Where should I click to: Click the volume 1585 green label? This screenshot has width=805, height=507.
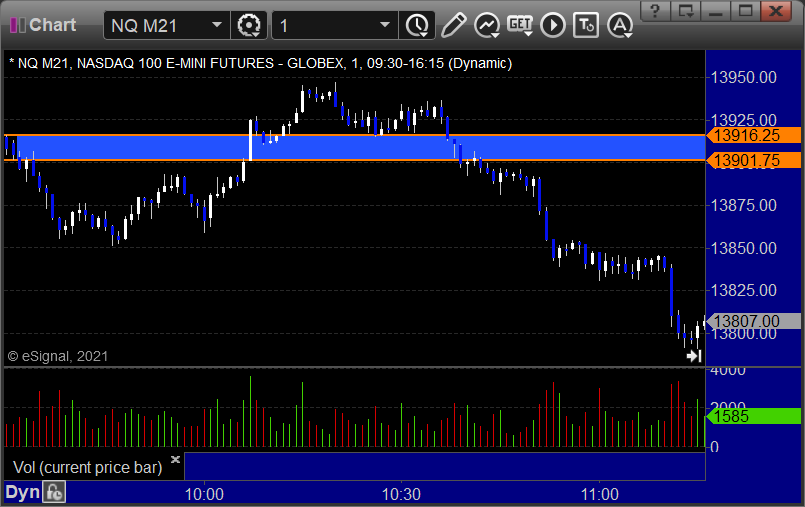pyautogui.click(x=754, y=416)
